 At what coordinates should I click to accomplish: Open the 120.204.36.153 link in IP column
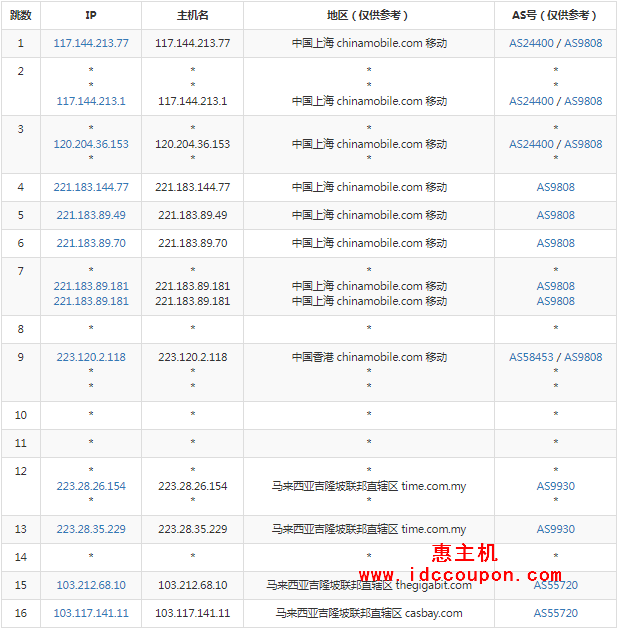click(91, 144)
